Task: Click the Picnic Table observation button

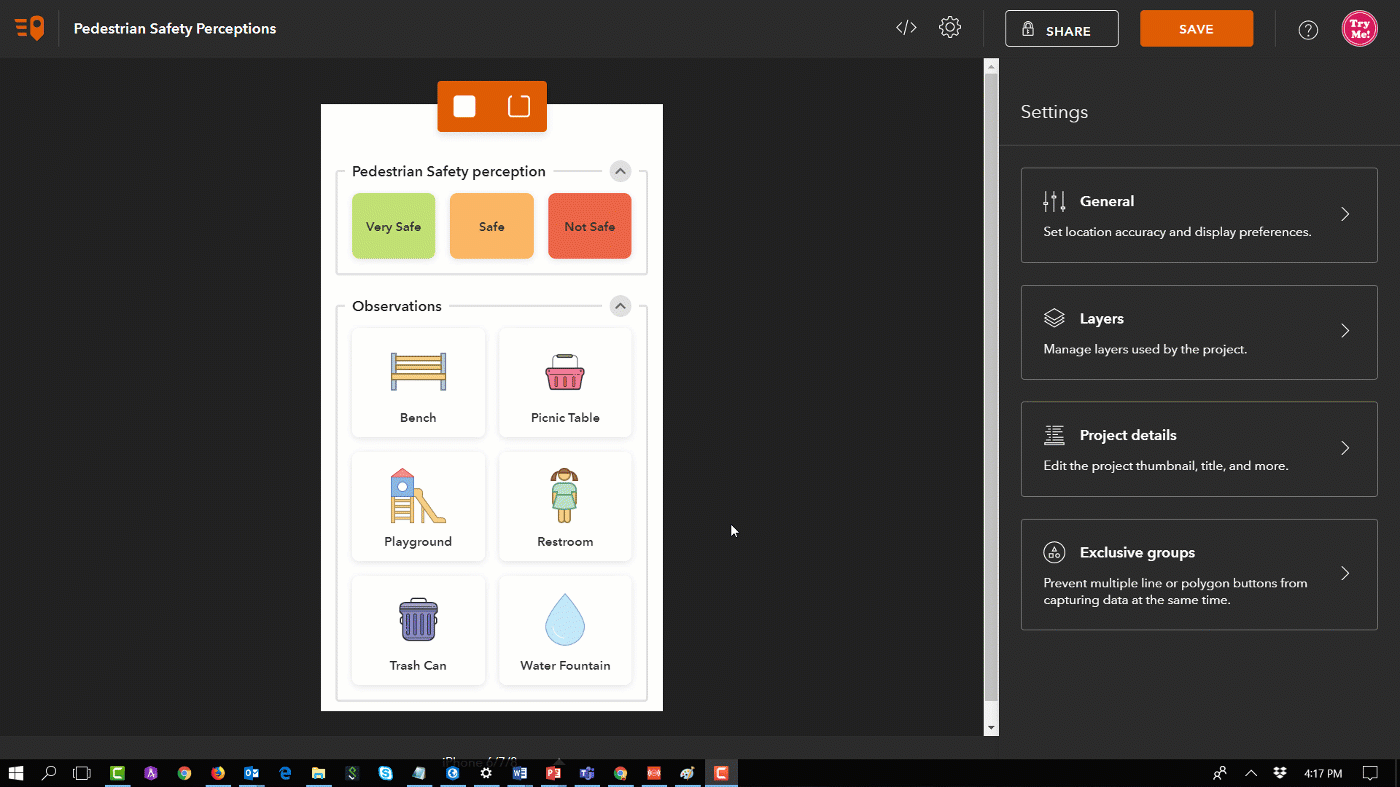Action: pyautogui.click(x=565, y=382)
